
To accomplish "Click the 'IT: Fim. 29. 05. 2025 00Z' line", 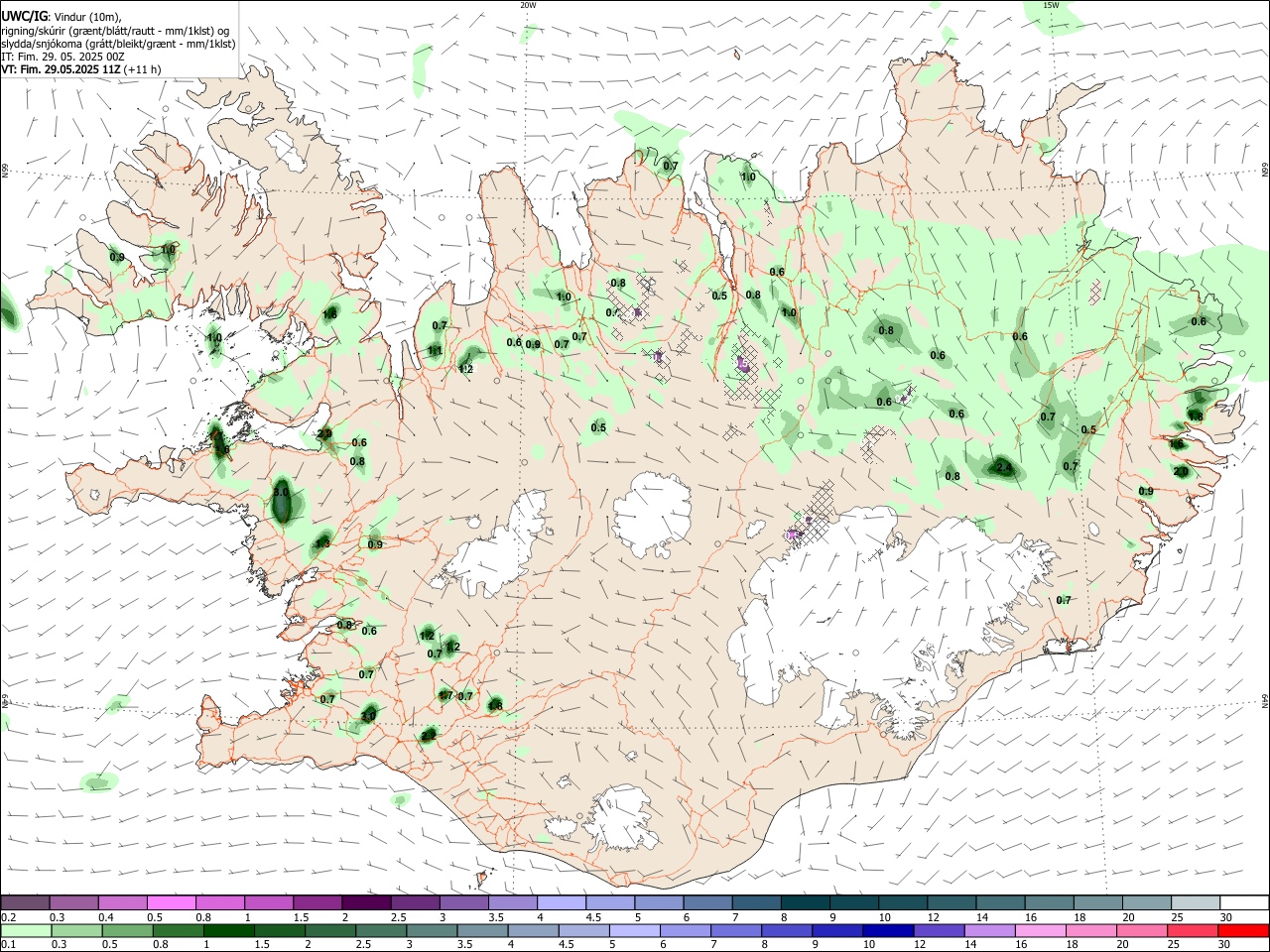I will (63, 57).
